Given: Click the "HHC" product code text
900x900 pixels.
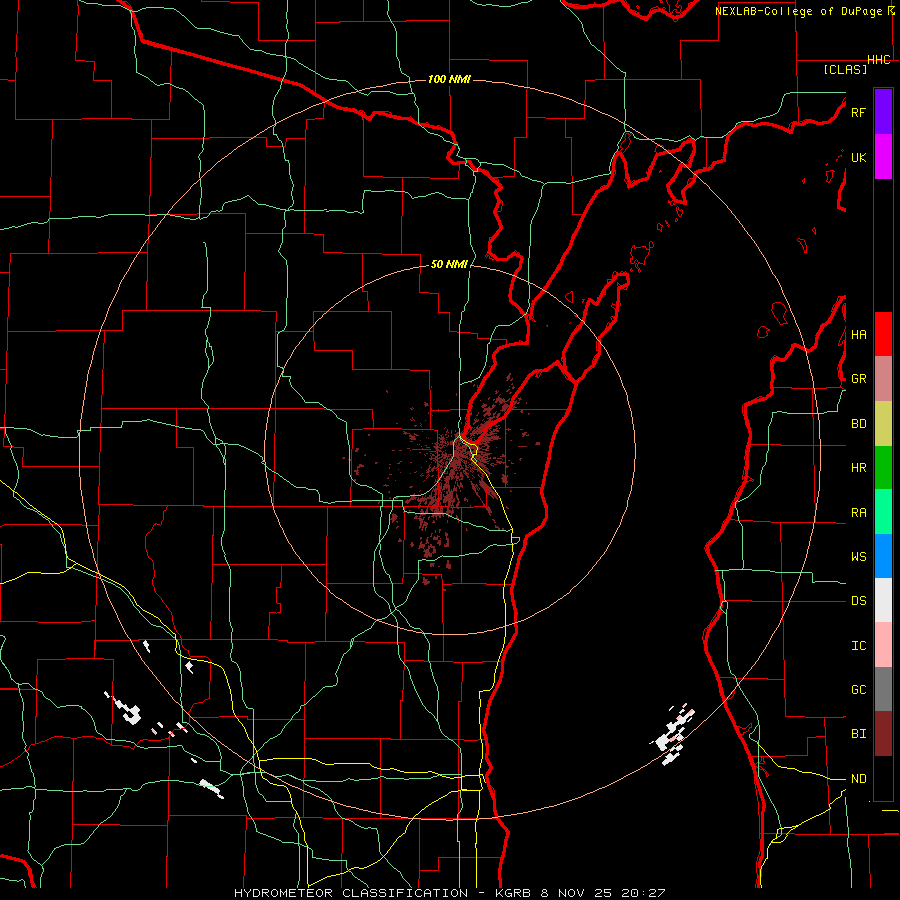Looking at the screenshot, I should 879,60.
